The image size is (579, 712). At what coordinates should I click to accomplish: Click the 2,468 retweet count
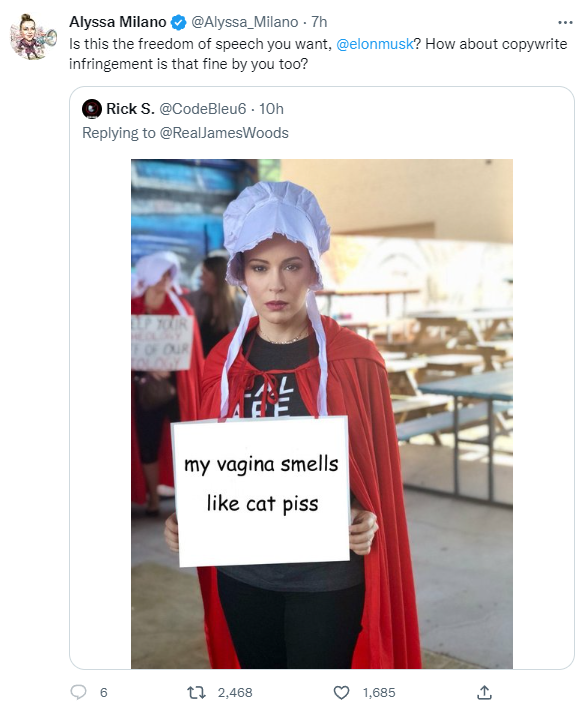[235, 692]
